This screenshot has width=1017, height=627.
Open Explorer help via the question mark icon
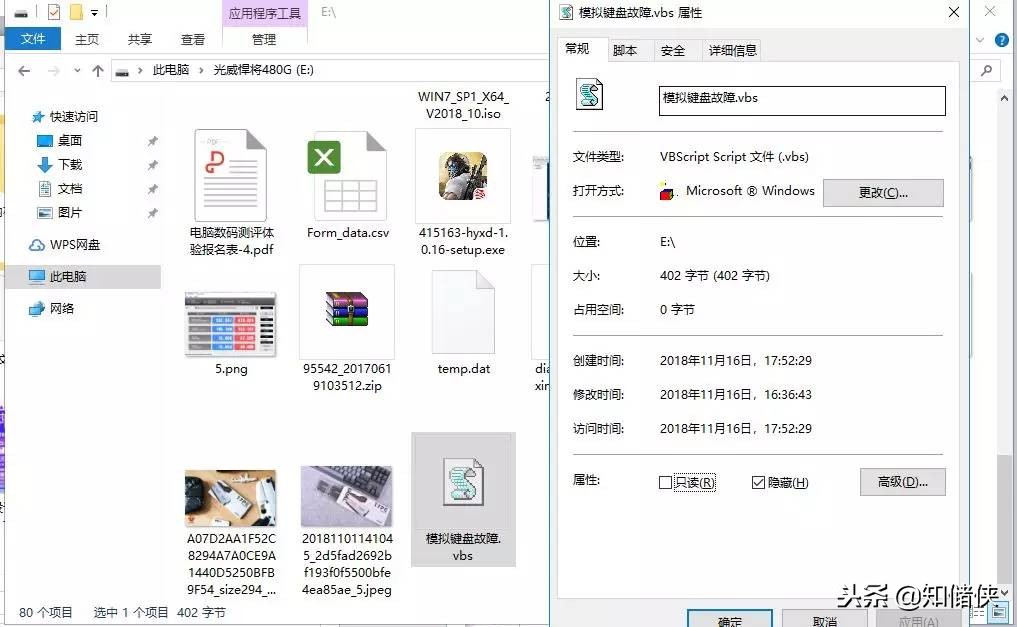point(1002,40)
